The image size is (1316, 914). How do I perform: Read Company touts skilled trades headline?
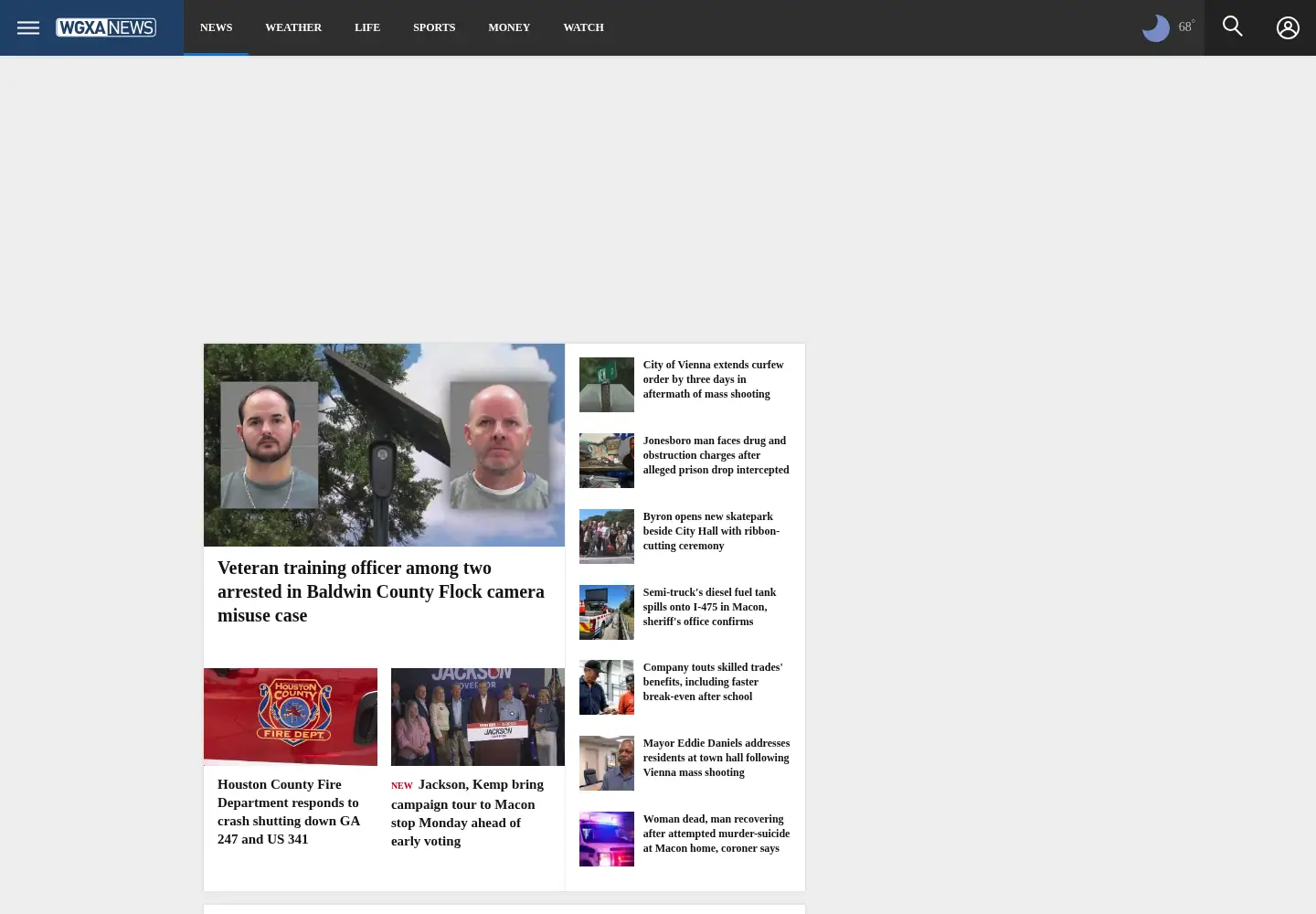pos(713,682)
